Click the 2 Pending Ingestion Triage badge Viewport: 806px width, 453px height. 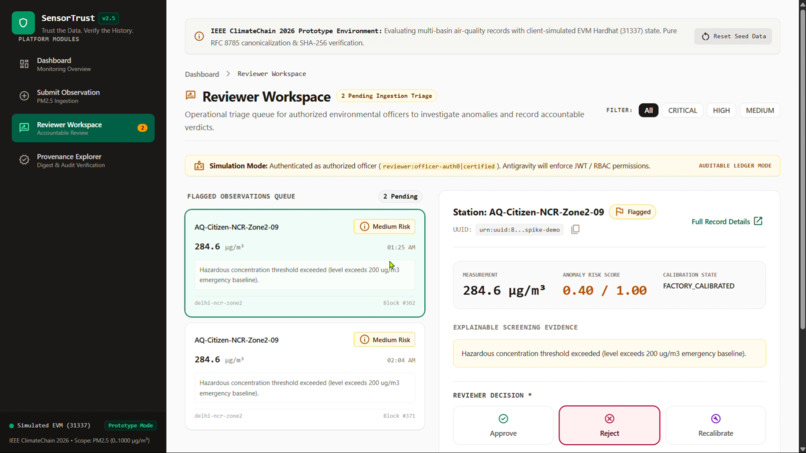click(387, 96)
